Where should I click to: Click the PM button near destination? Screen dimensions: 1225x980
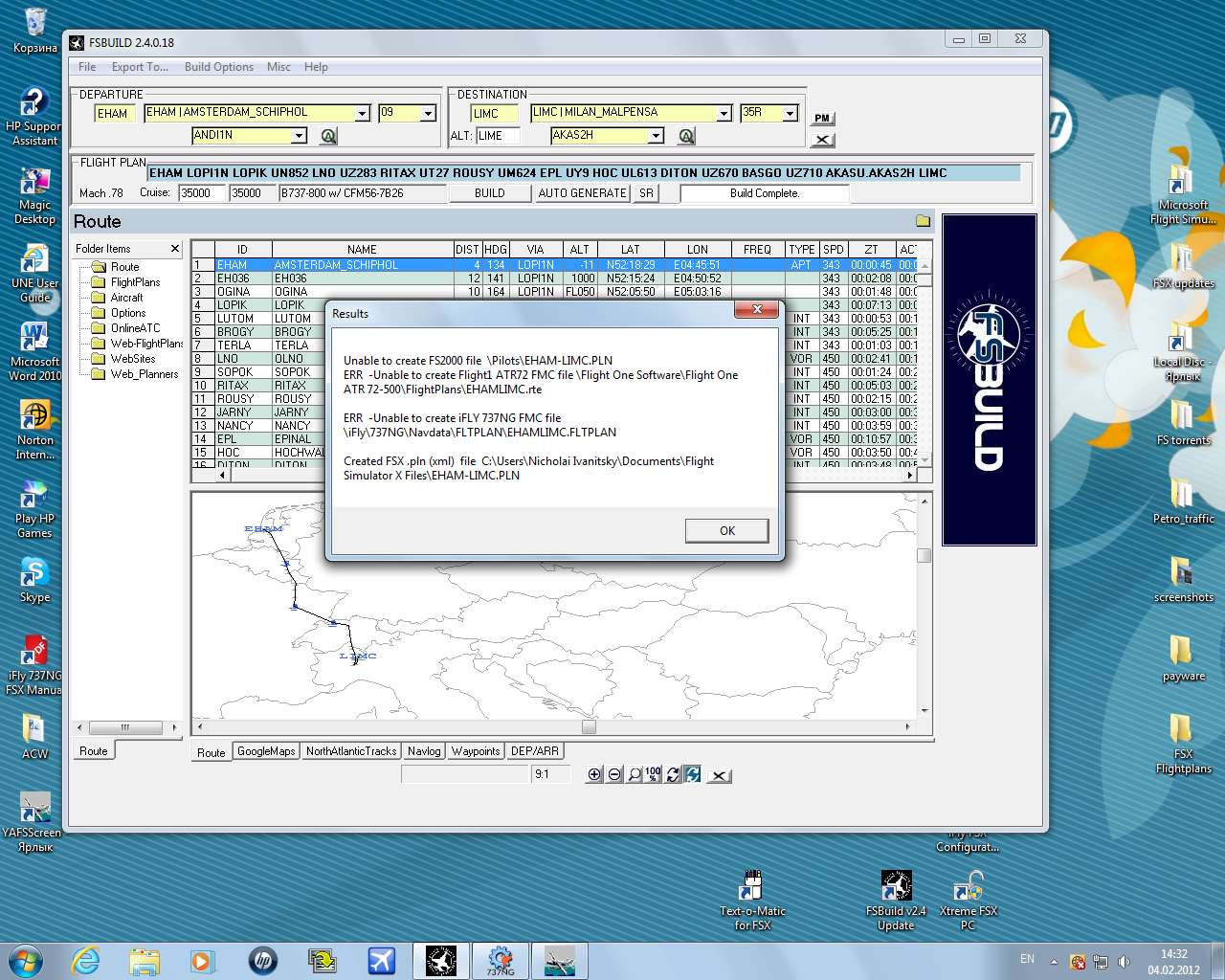(822, 119)
